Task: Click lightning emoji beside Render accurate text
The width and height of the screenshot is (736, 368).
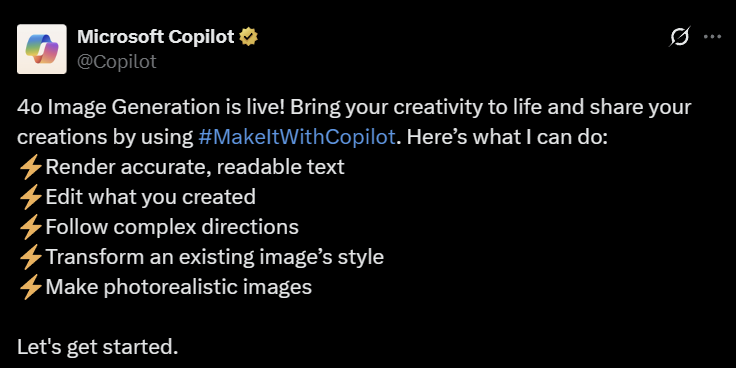Action: [31, 168]
